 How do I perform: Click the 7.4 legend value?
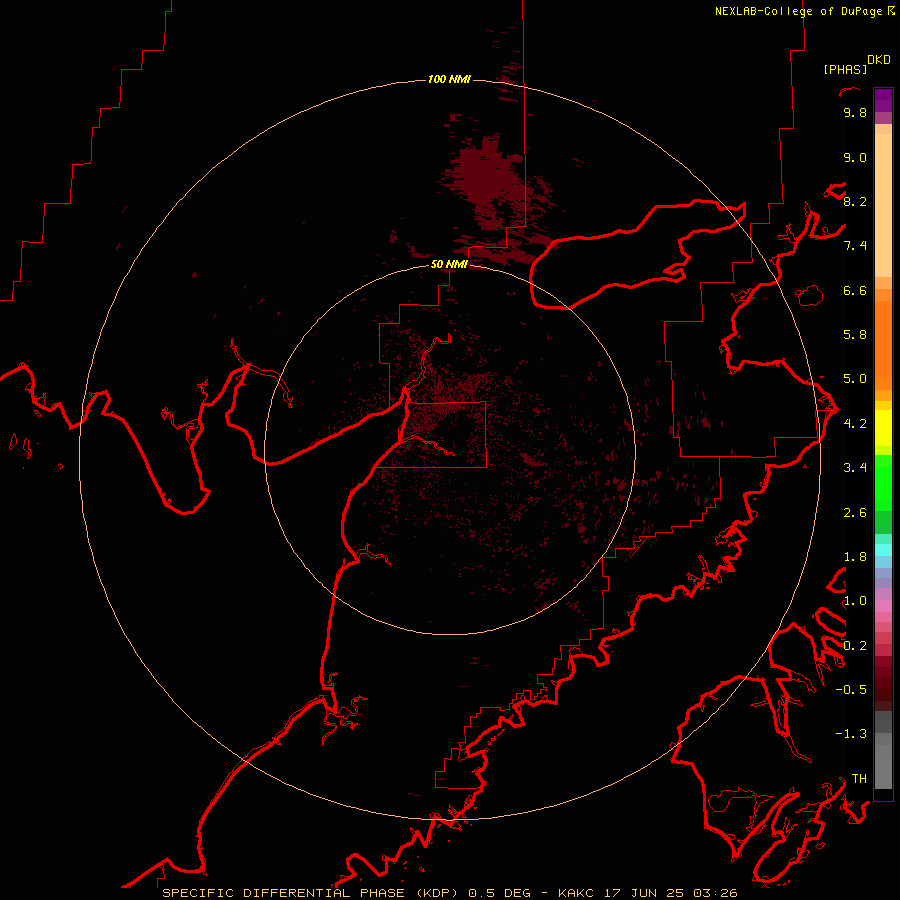coord(855,246)
